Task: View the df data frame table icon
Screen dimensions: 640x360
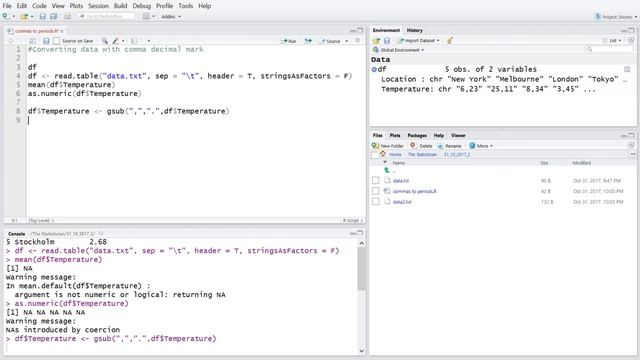Action: click(x=627, y=69)
